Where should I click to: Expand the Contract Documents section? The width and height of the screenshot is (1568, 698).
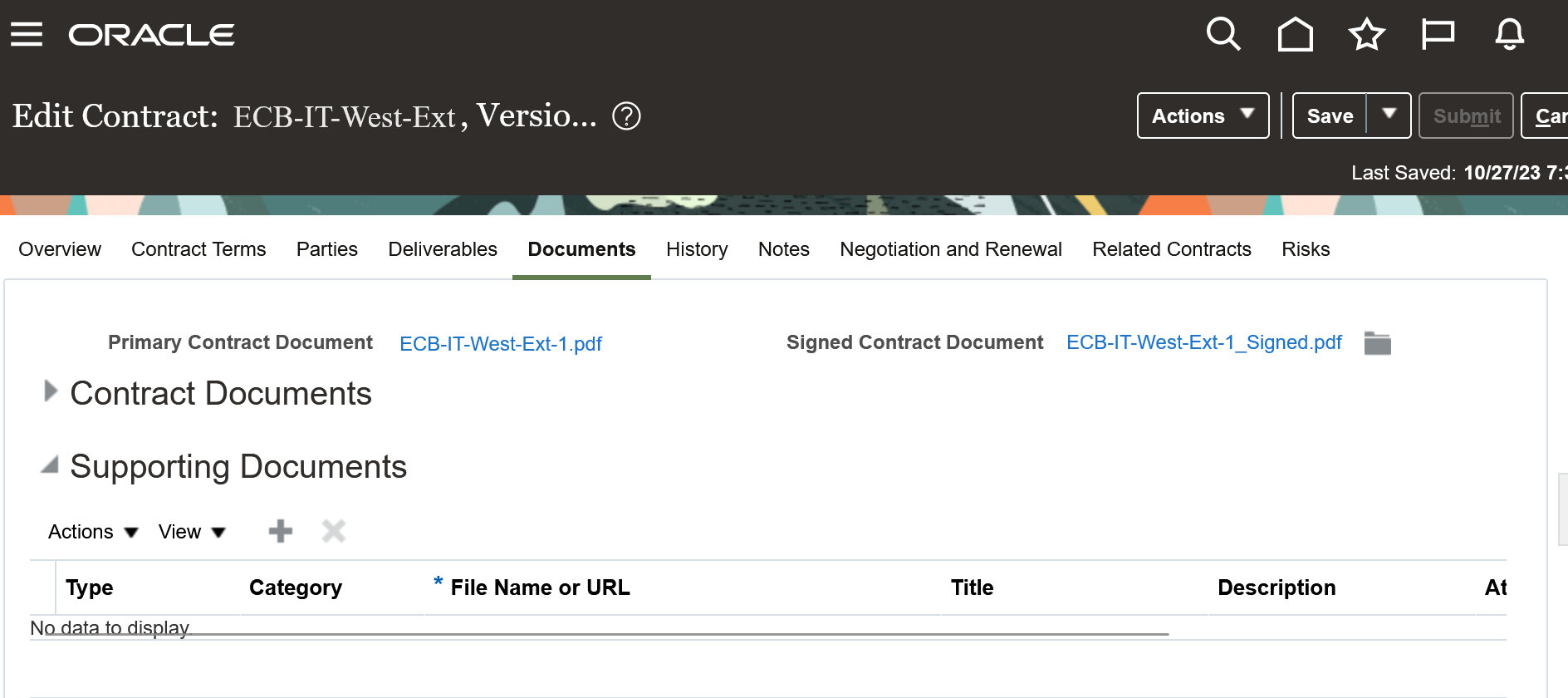50,391
